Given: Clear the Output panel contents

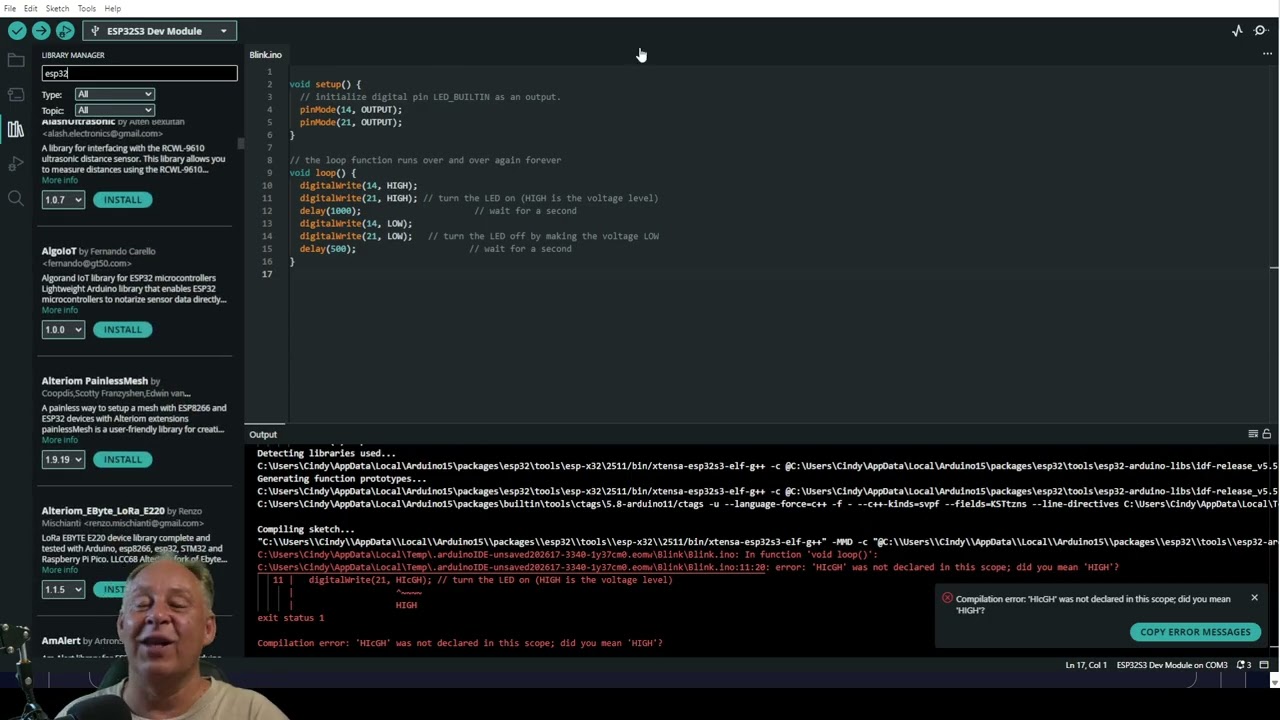Looking at the screenshot, I should click(x=1253, y=434).
